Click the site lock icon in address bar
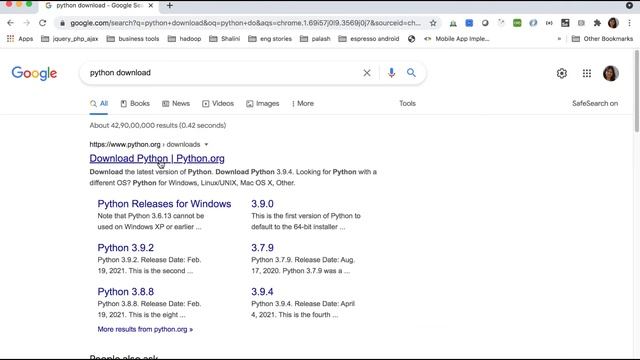This screenshot has height=360, width=640. 62,23
